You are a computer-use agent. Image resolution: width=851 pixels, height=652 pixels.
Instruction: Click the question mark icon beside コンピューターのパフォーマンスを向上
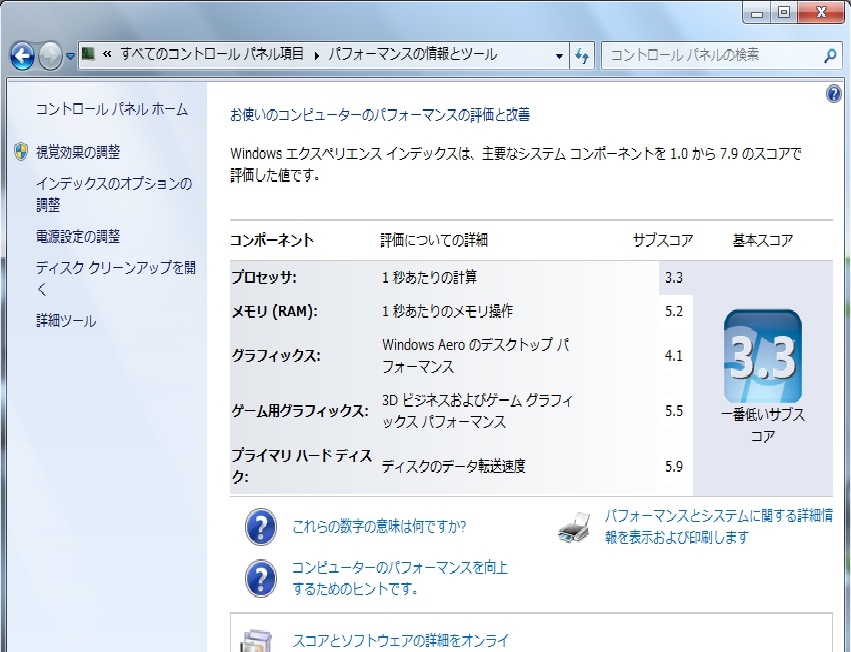point(261,577)
